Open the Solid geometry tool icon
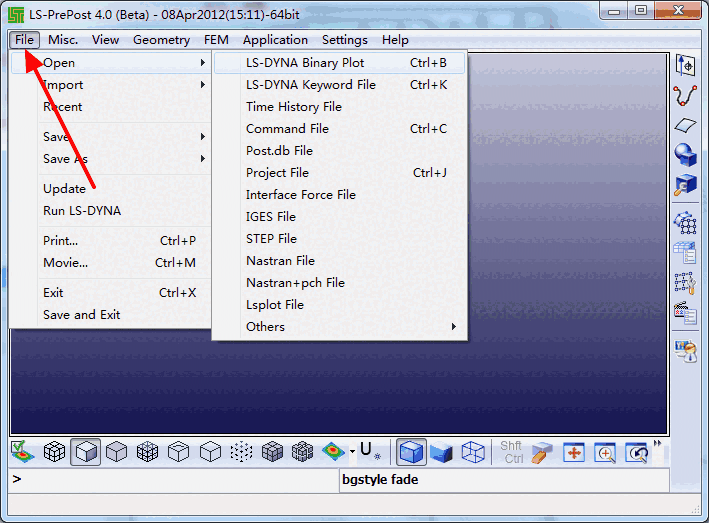Screen dimensions: 709x523 click(x=685, y=155)
